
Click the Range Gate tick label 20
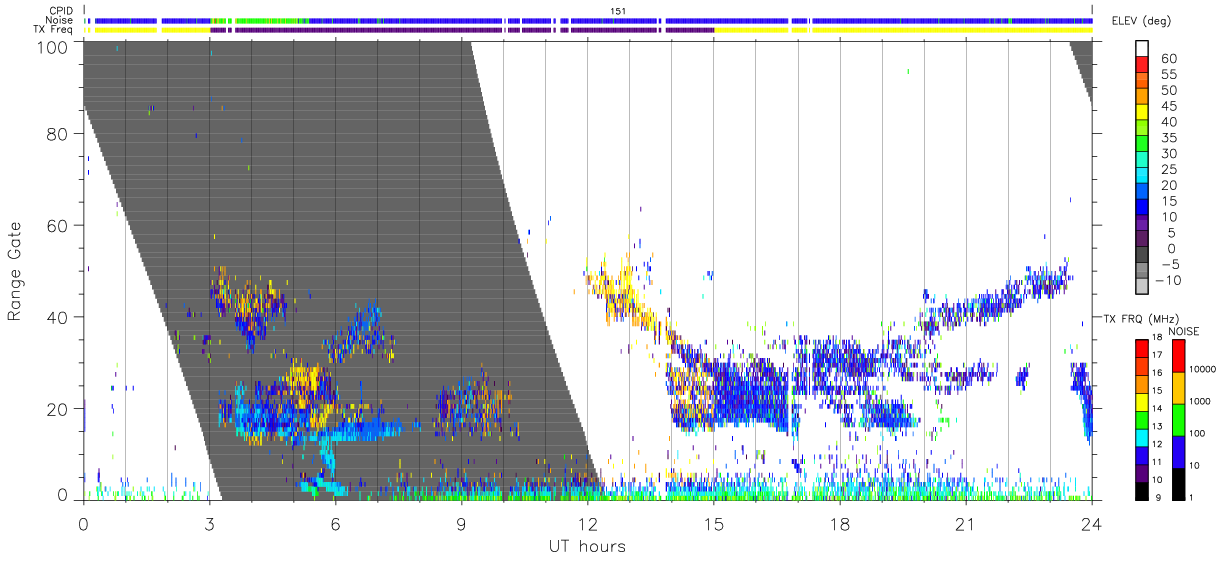(60, 408)
